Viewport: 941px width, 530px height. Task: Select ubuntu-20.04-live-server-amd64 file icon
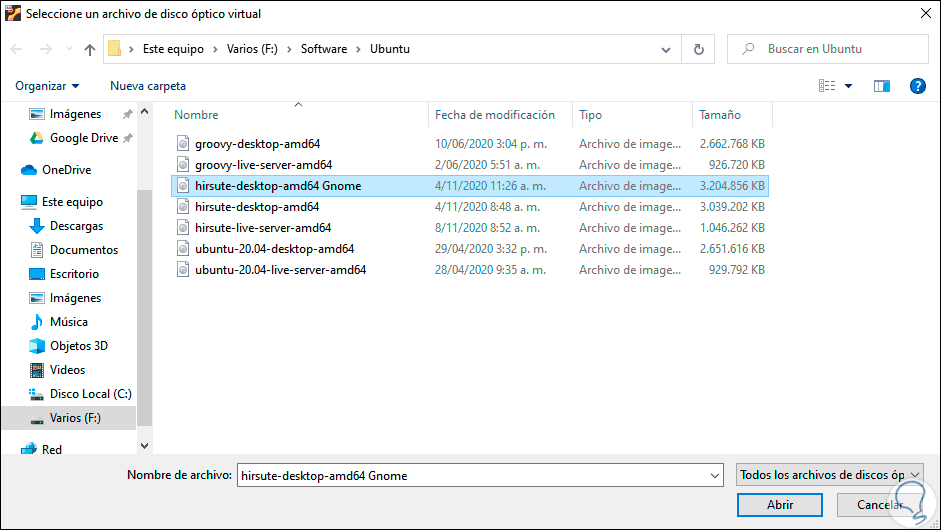coord(183,270)
